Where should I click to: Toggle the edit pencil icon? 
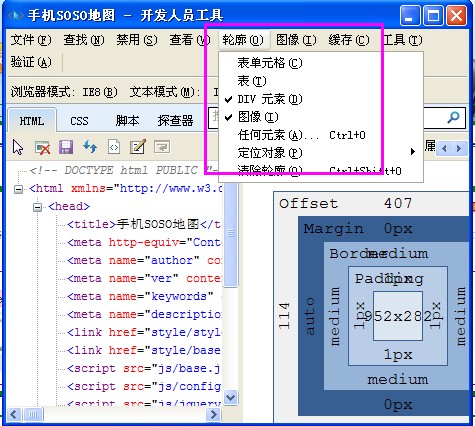point(138,147)
